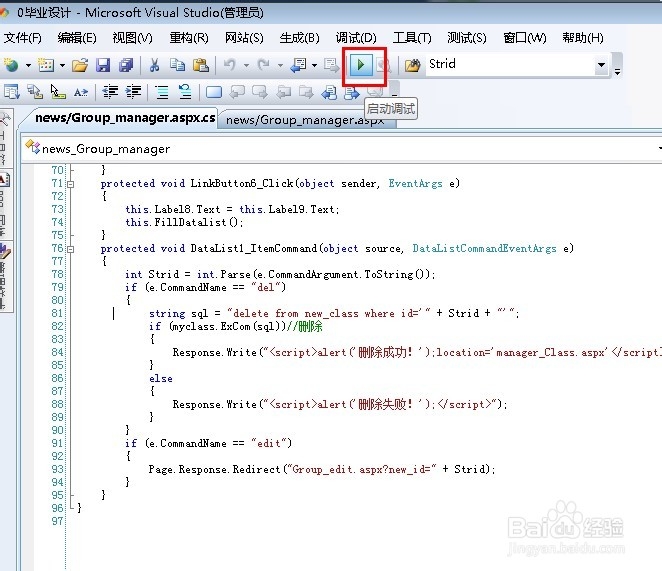Screen dimensions: 662x571
Task: Click the "delete from new_class where id='" string
Action: pyautogui.click(x=328, y=313)
